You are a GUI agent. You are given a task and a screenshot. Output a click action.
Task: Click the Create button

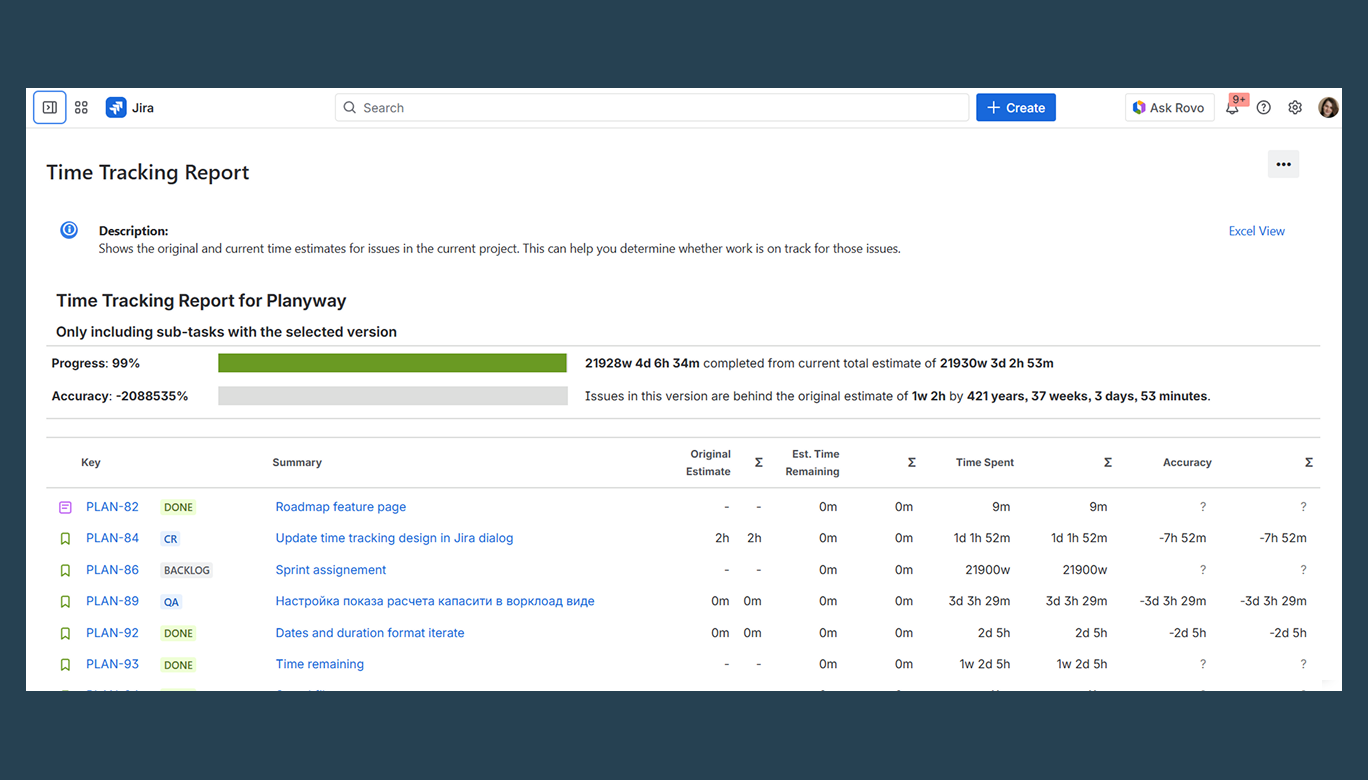click(1016, 108)
